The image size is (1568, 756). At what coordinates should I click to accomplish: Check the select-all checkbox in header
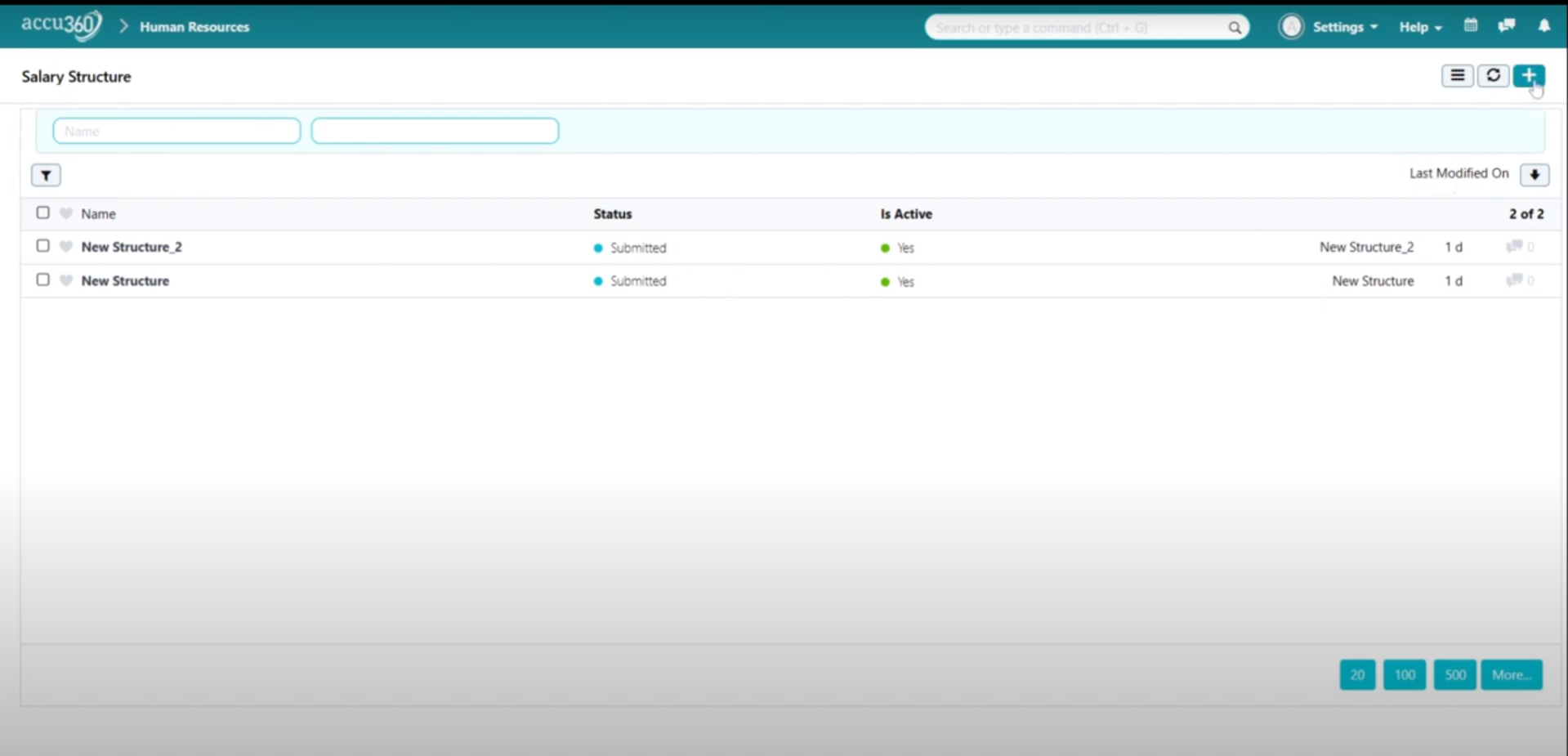(x=42, y=212)
